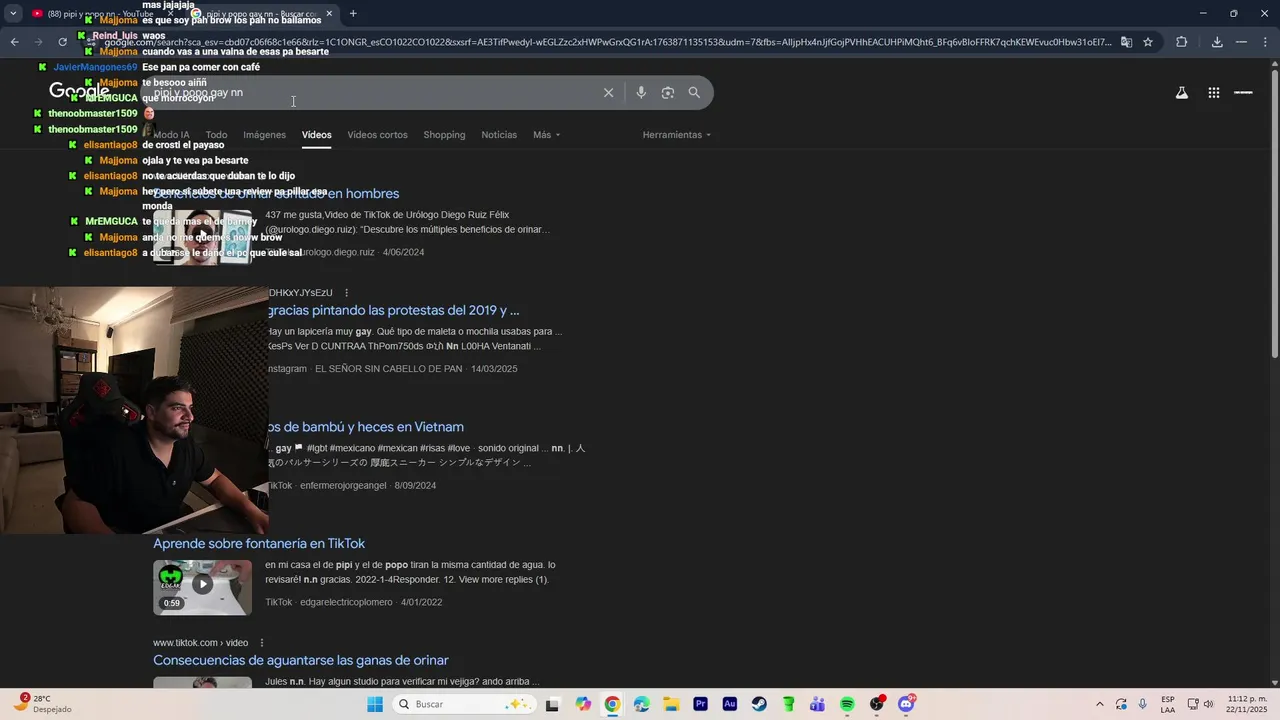Click the Windows taskbar Buscar search box
The image size is (1280, 720).
pos(462,704)
